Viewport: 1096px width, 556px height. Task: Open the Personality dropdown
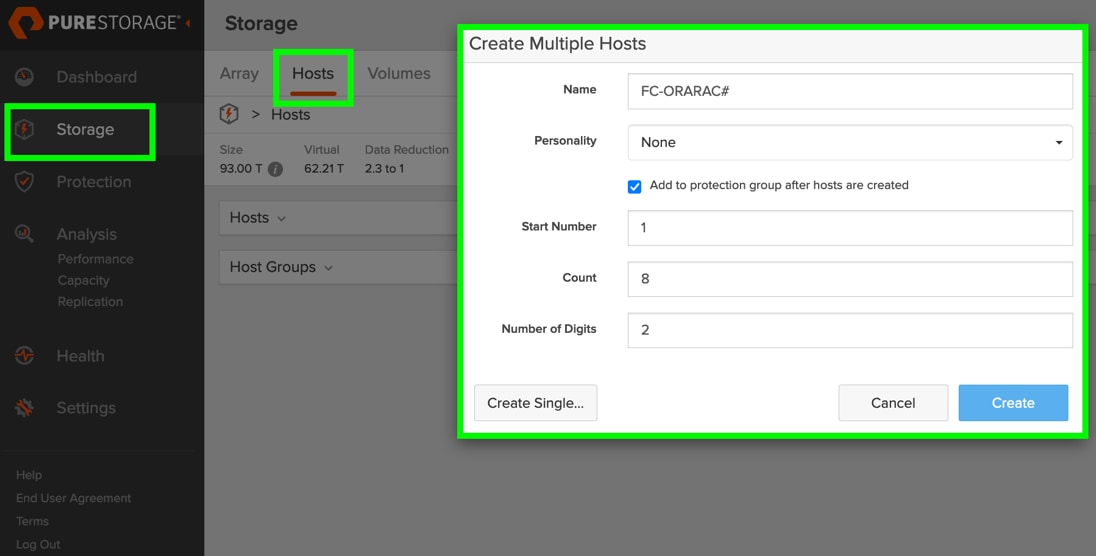[x=849, y=142]
